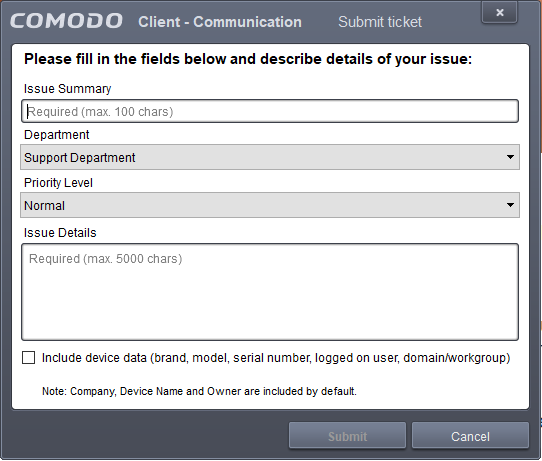
Task: Click the Submit button
Action: (347, 436)
